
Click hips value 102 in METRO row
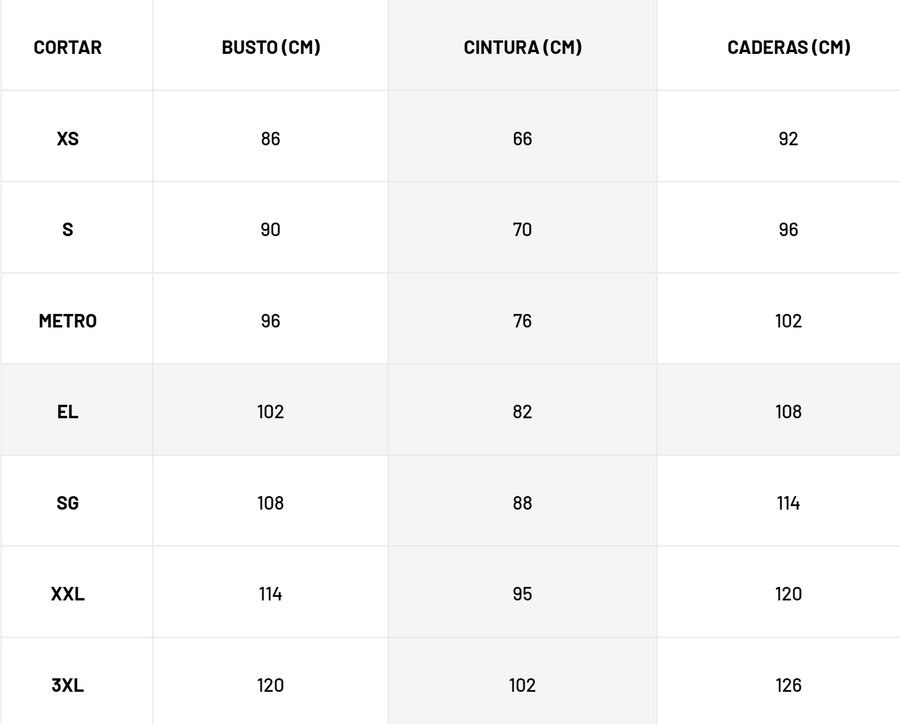point(788,321)
